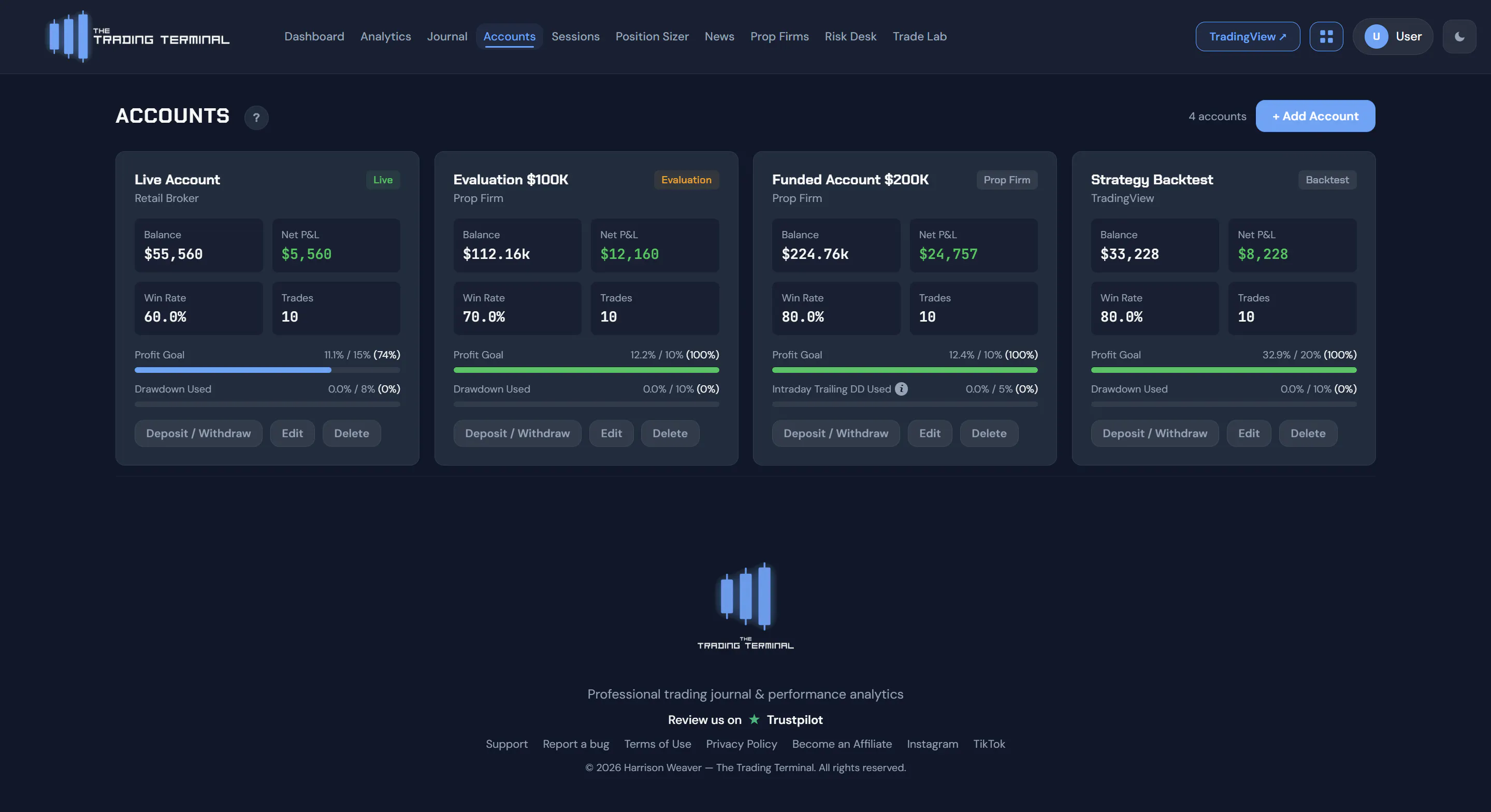
Task: Delete the Evaluation $100K account
Action: pyautogui.click(x=670, y=433)
